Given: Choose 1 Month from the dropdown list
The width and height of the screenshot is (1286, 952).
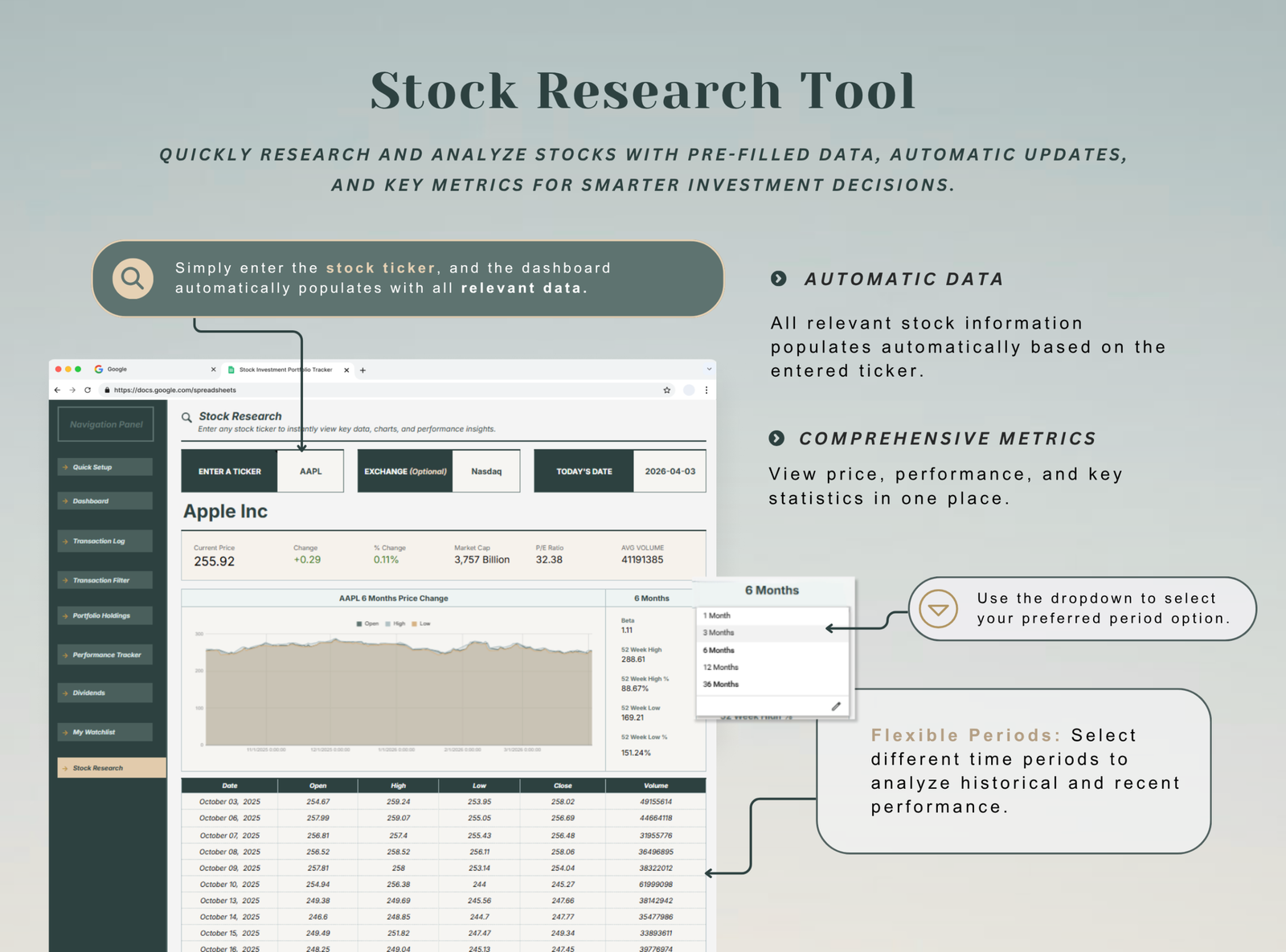Looking at the screenshot, I should [x=772, y=615].
